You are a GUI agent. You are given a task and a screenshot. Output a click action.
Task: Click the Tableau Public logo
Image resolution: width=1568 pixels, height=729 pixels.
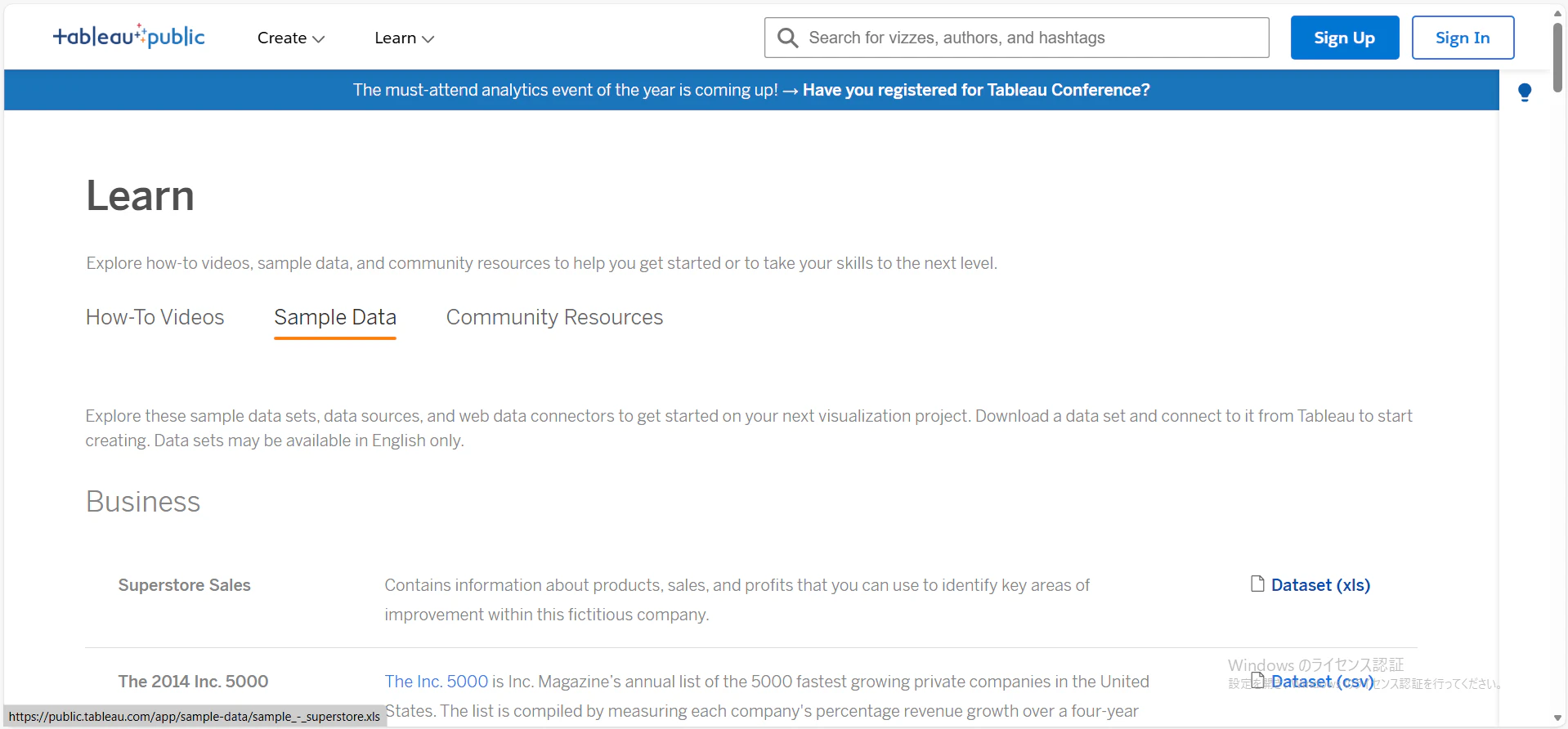coord(129,37)
